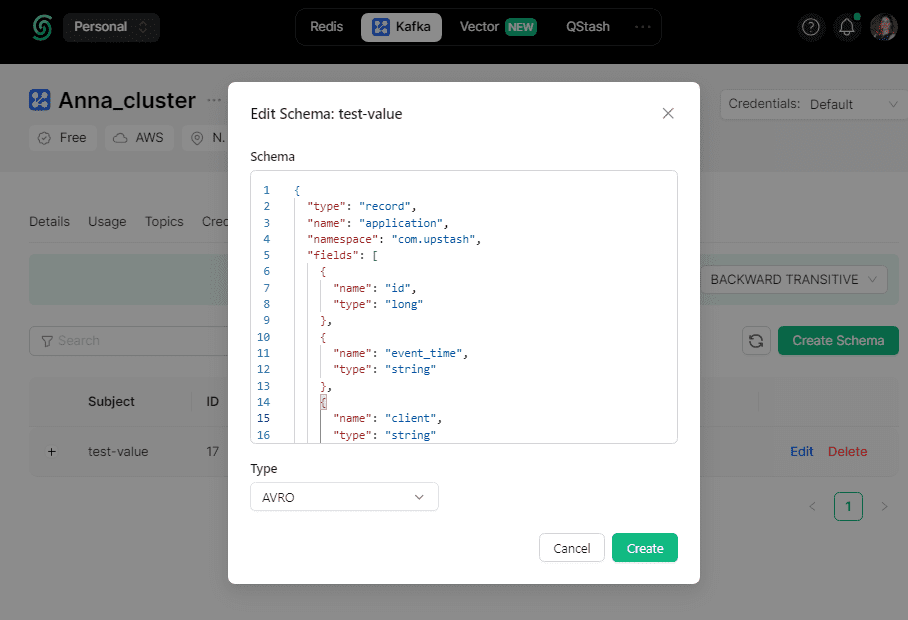The image size is (908, 620).
Task: Open the Anna_cluster options dots
Action: pos(214,100)
